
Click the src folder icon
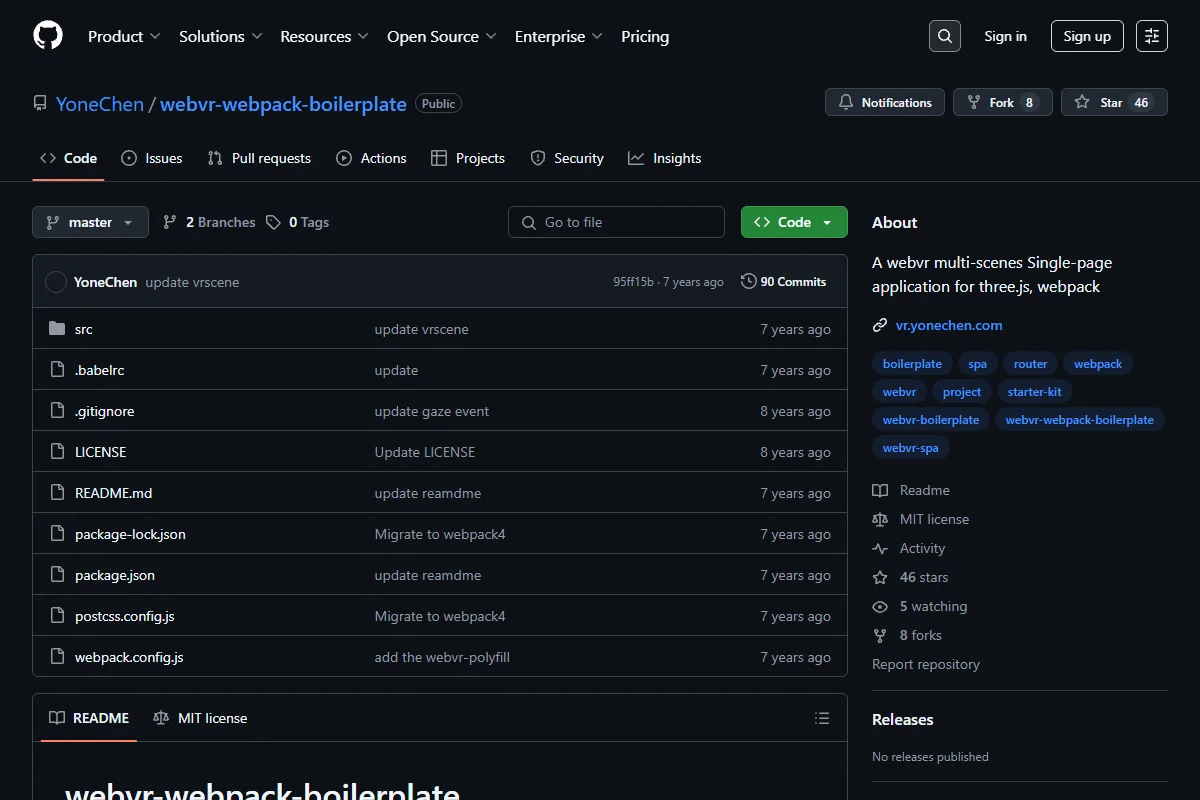tap(57, 329)
